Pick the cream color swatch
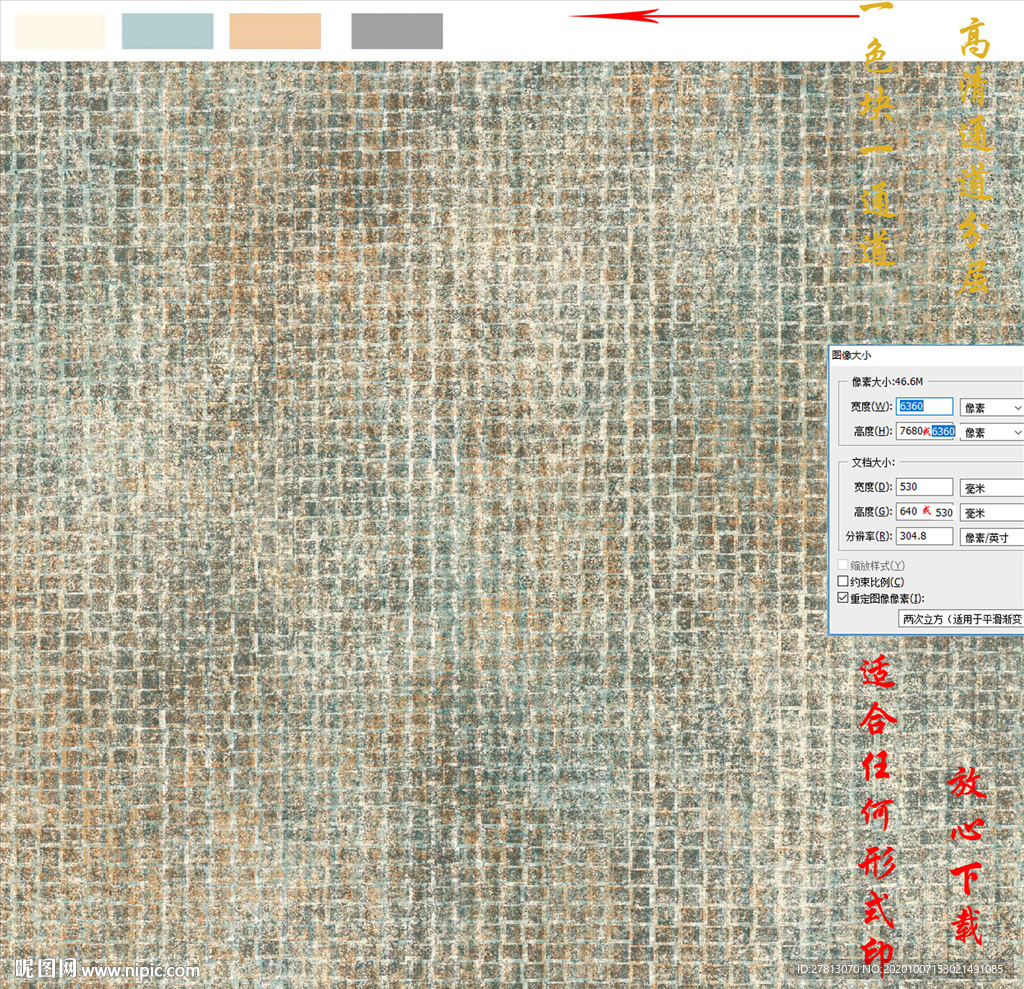This screenshot has width=1024, height=989. 60,31
